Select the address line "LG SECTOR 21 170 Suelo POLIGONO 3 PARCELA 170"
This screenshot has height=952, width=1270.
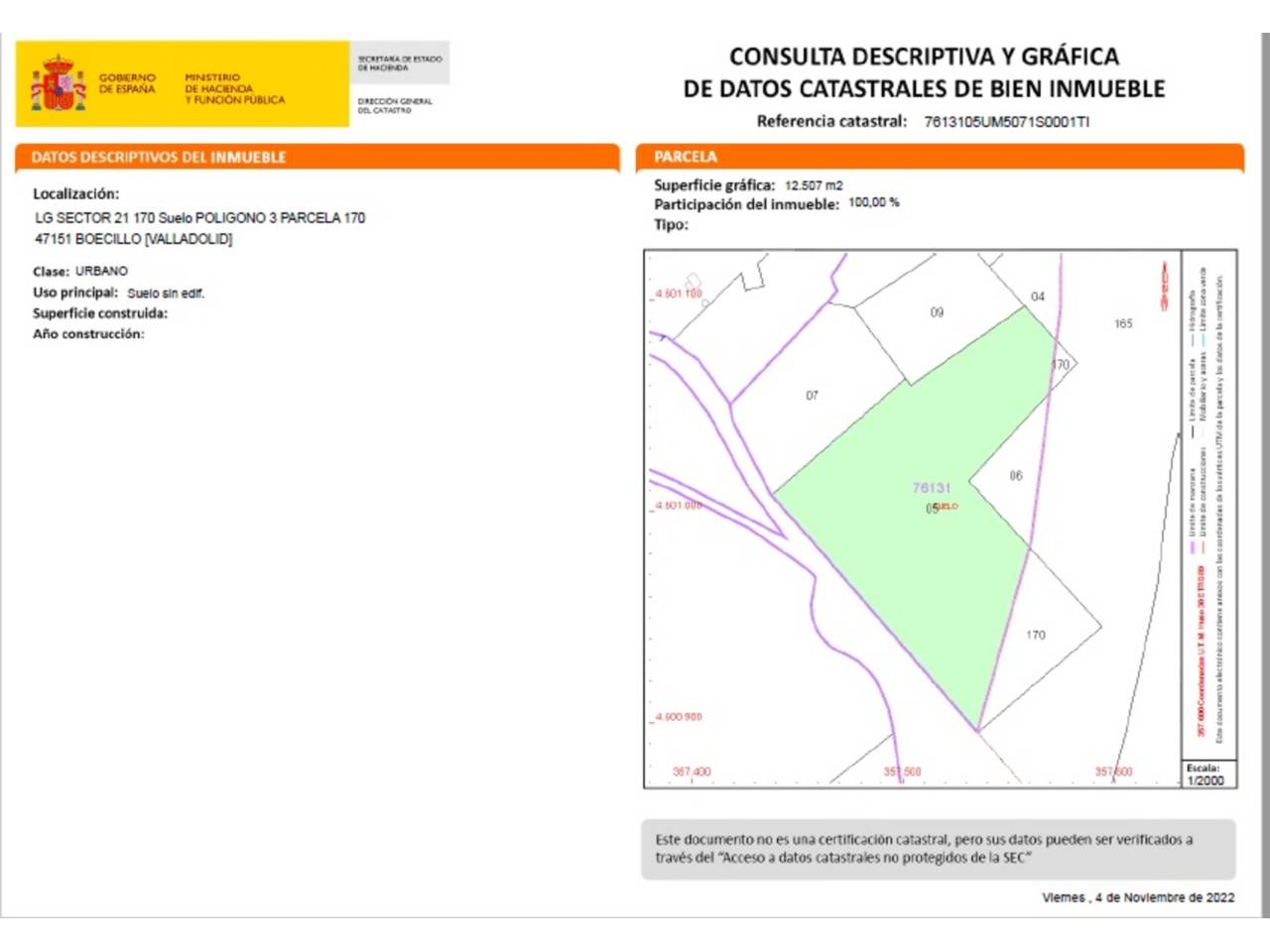coord(199,217)
